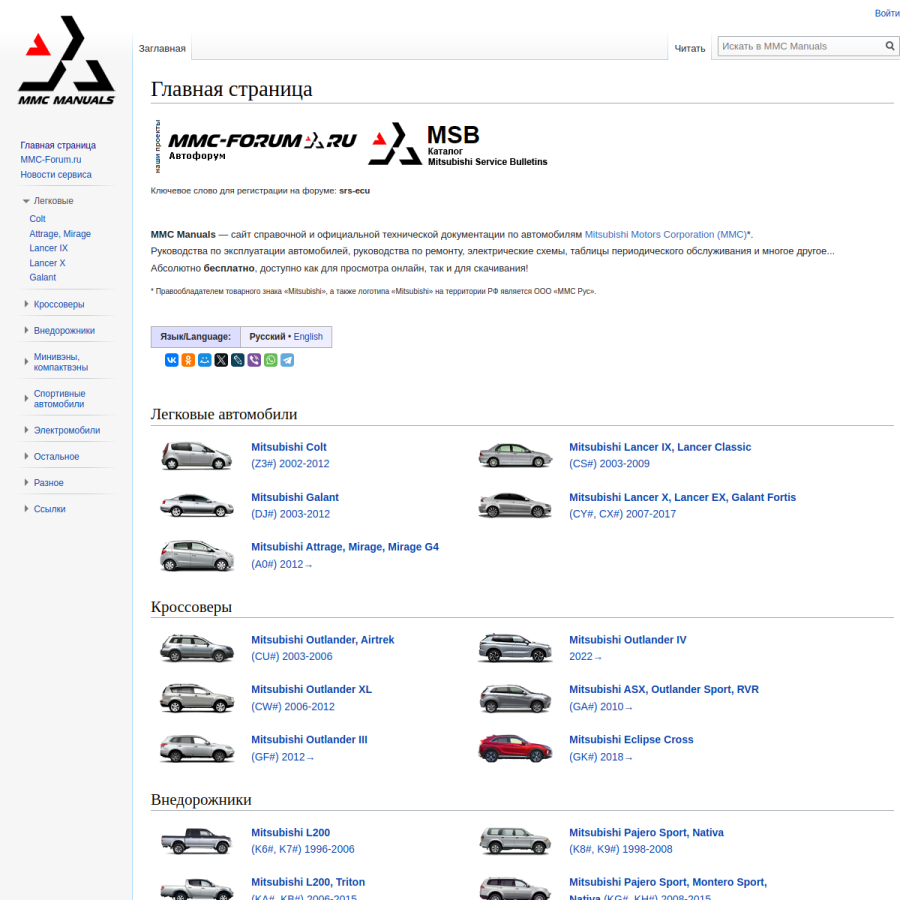Click the Войти login link
Viewport: 900px width, 900px height.
(x=887, y=13)
